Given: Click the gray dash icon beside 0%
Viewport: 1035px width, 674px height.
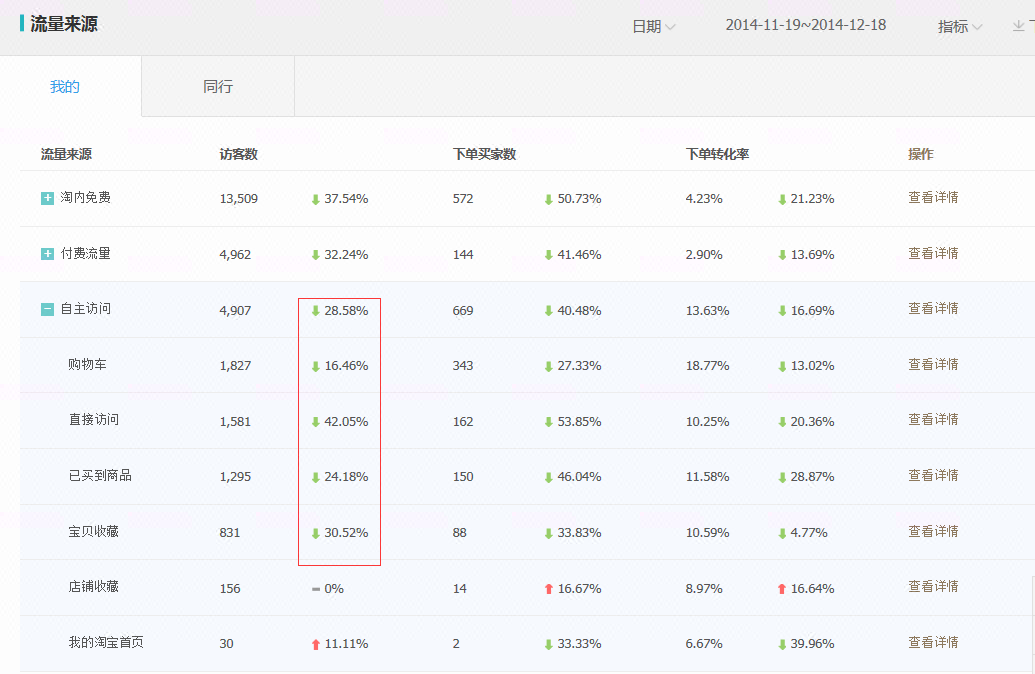Looking at the screenshot, I should pyautogui.click(x=316, y=589).
